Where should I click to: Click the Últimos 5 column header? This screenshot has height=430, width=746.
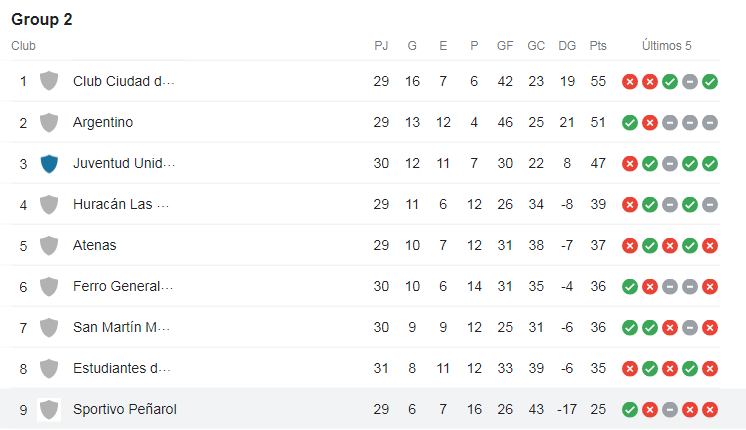pyautogui.click(x=667, y=46)
